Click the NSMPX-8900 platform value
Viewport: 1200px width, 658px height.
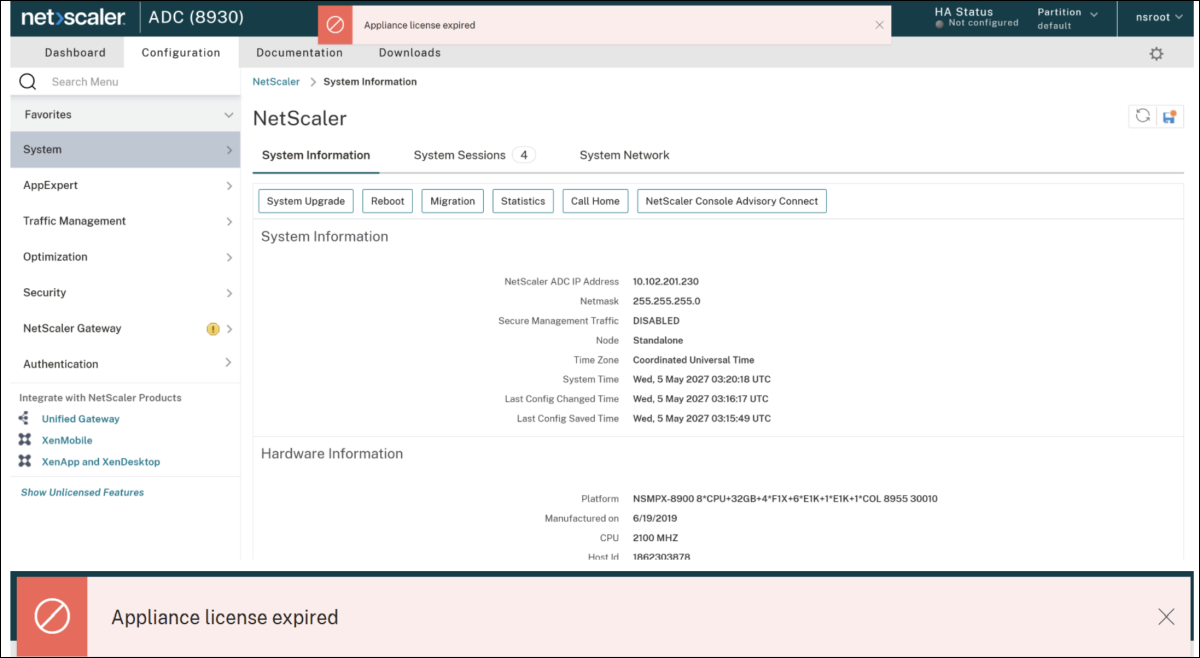coord(785,498)
